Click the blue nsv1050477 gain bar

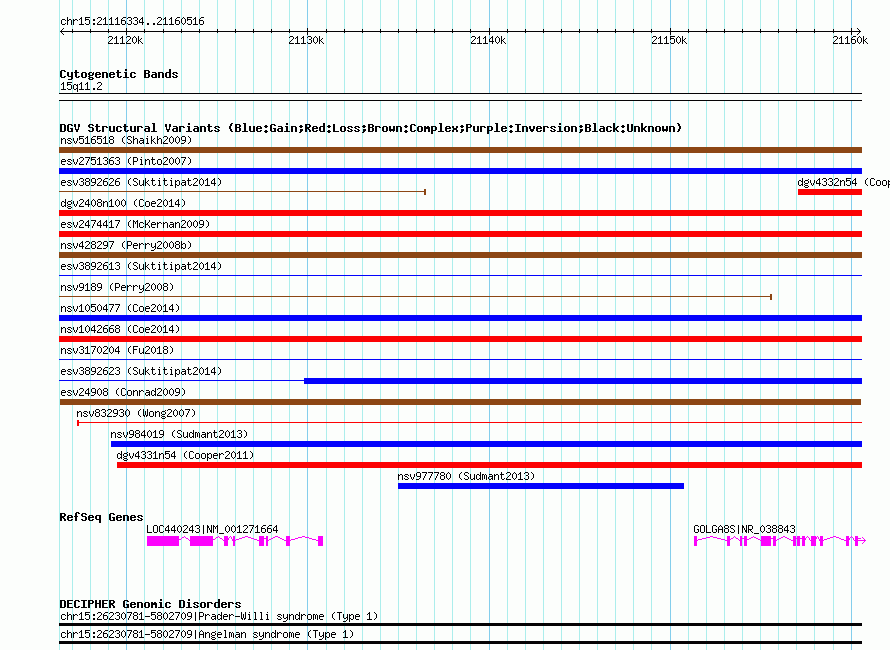point(460,318)
